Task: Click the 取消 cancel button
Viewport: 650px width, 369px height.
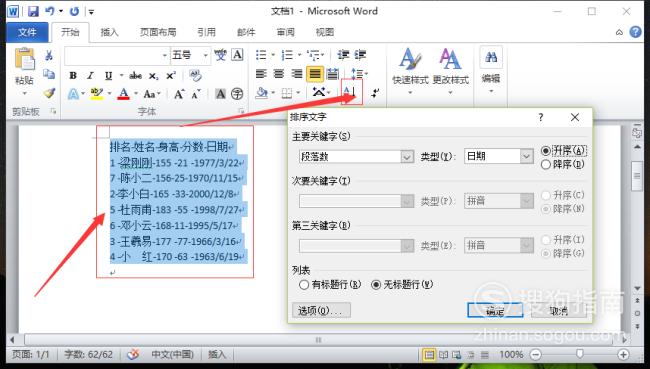Action: coord(558,310)
